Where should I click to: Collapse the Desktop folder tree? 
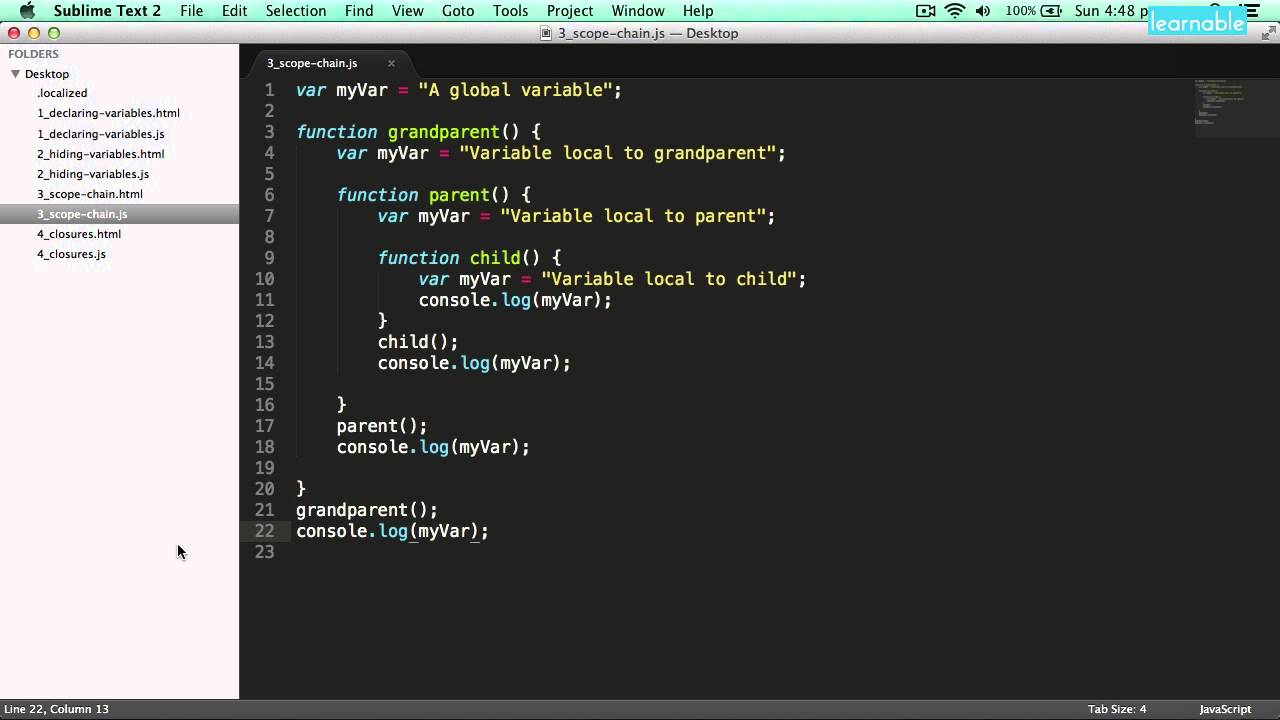tap(15, 74)
